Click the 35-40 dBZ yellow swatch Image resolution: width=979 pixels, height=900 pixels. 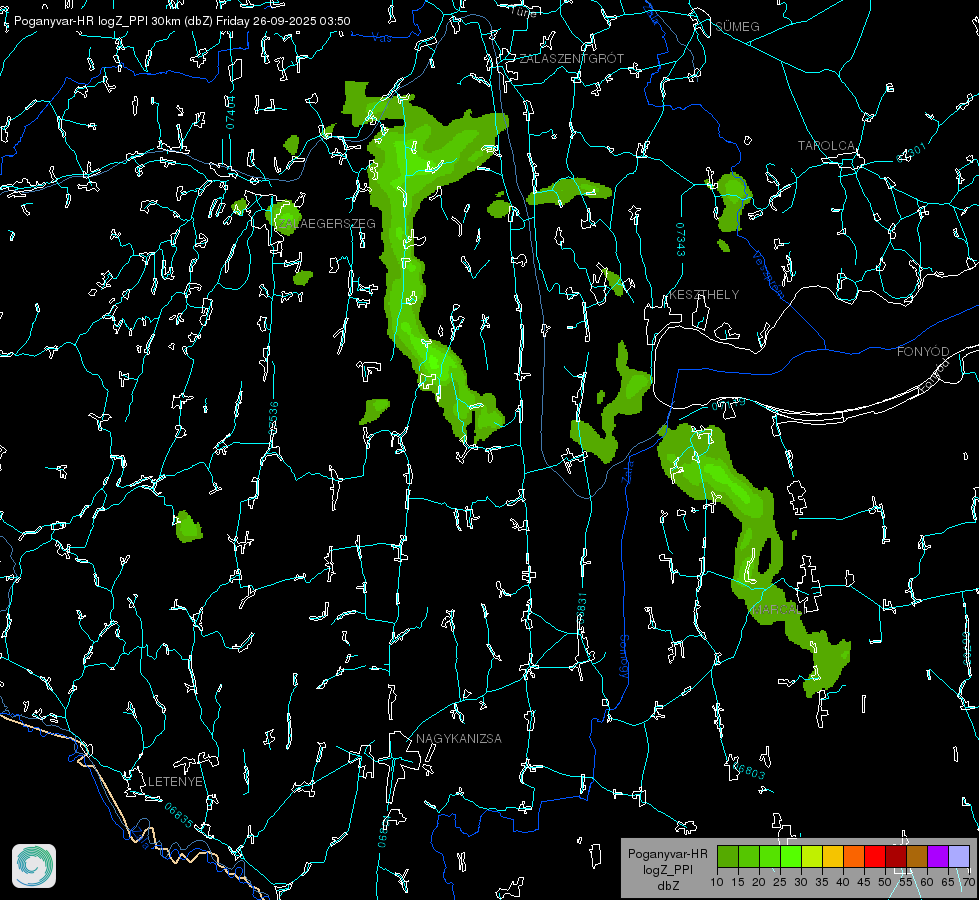[833, 856]
